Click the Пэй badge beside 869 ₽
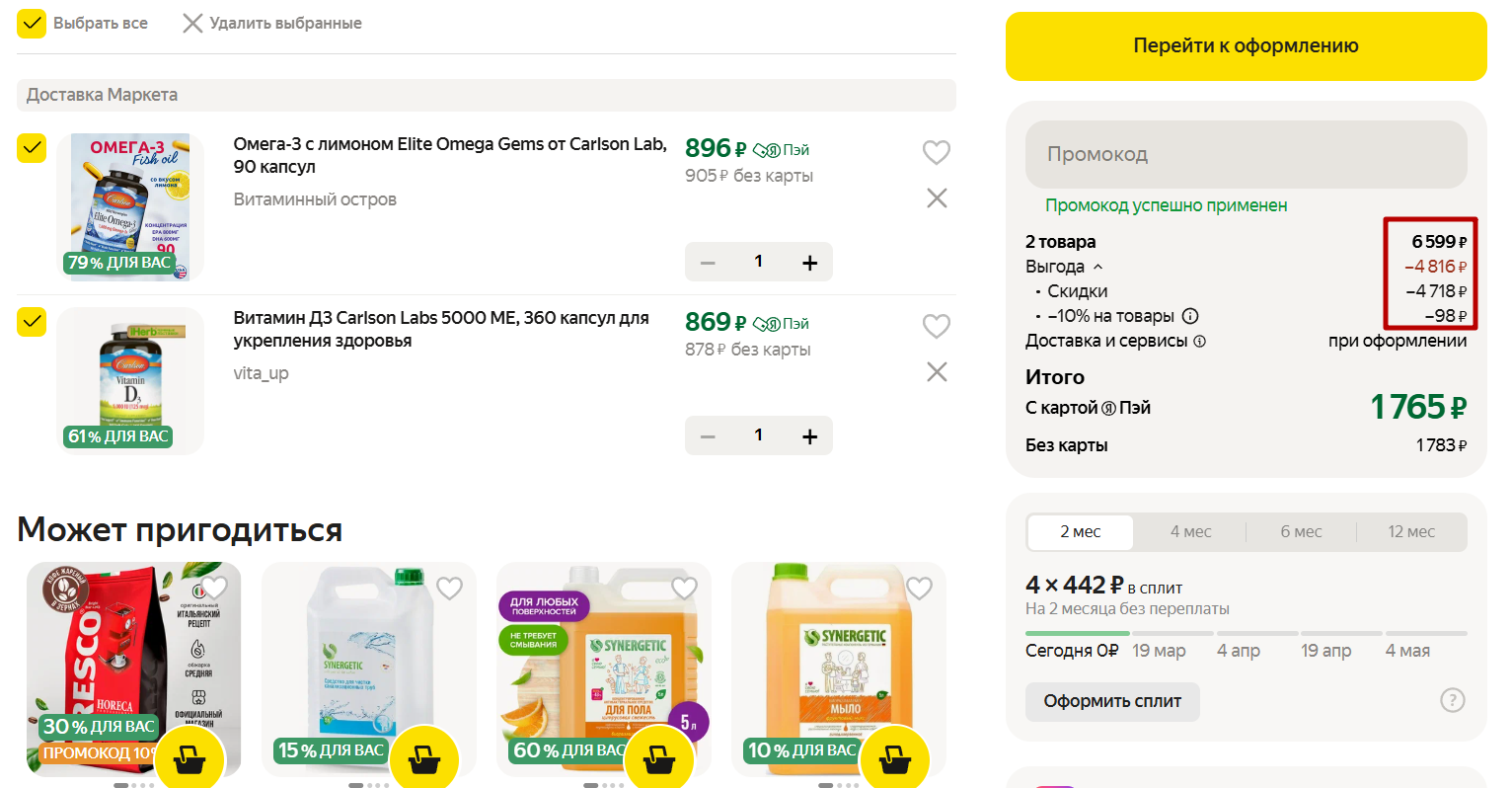This screenshot has width=1512, height=788. point(781,324)
